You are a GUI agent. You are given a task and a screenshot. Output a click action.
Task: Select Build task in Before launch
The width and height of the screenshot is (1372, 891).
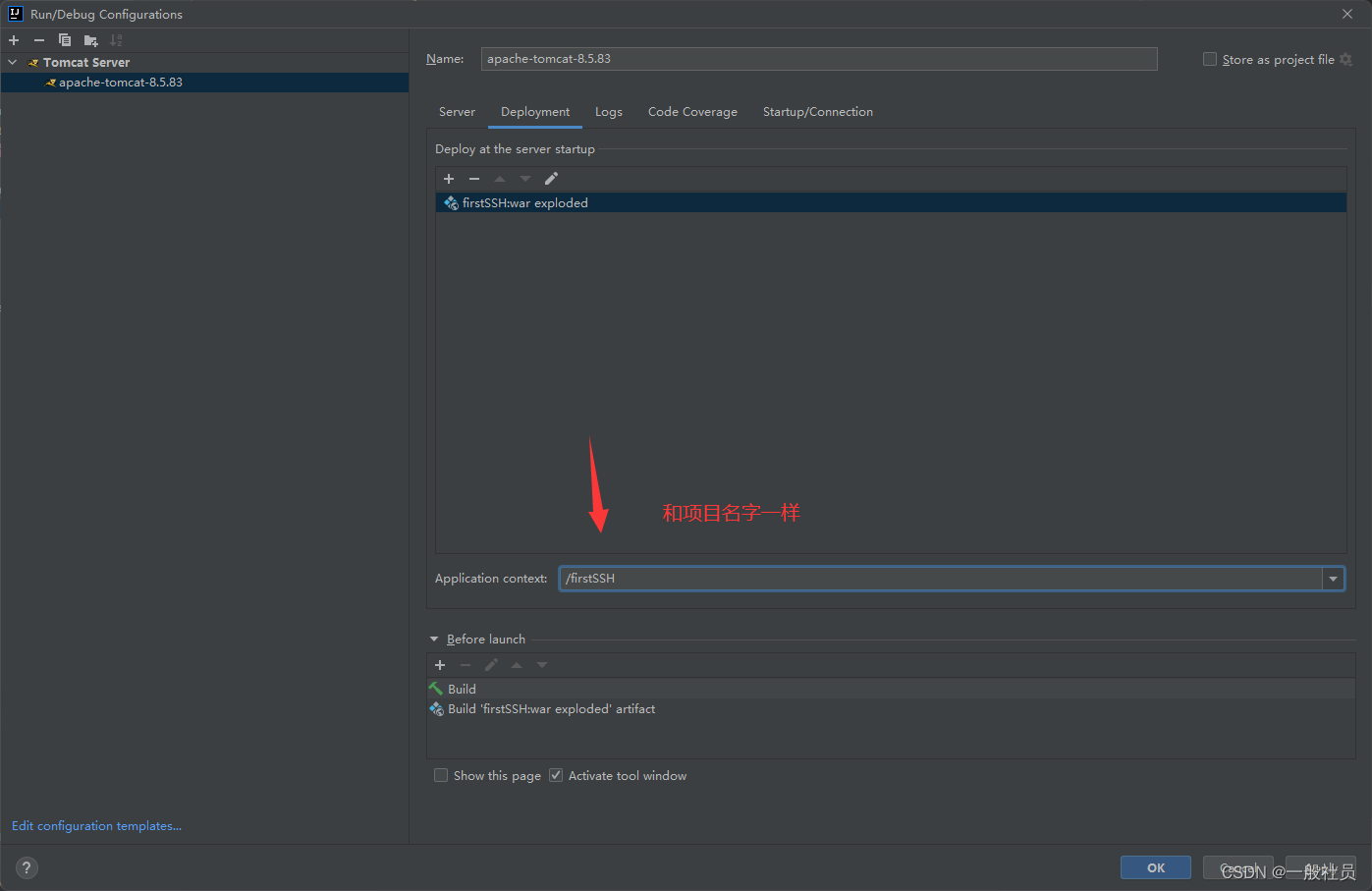pyautogui.click(x=891, y=689)
